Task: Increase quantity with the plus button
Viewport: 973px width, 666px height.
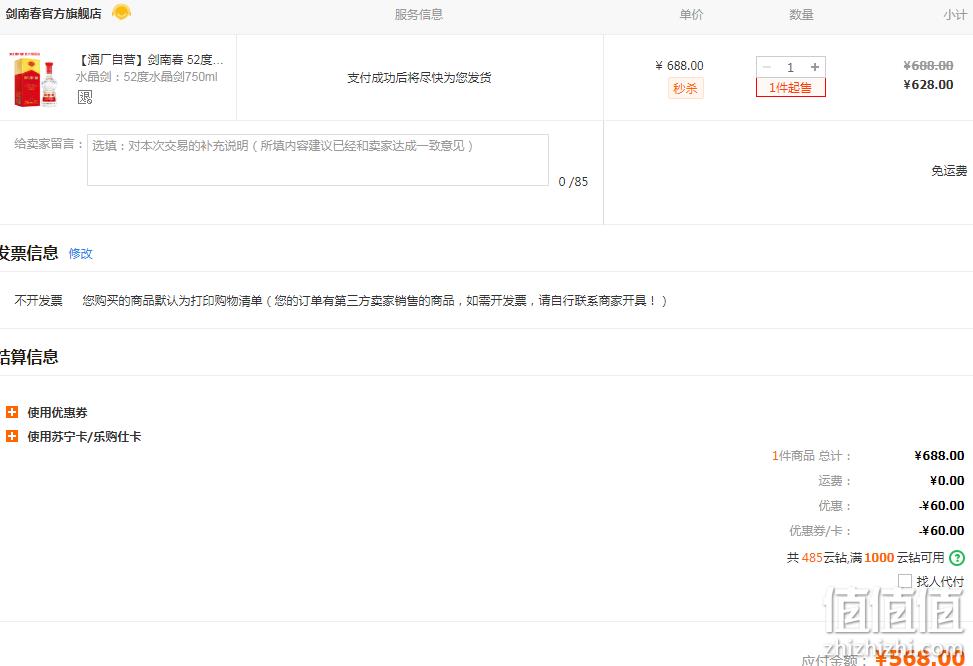Action: [815, 67]
